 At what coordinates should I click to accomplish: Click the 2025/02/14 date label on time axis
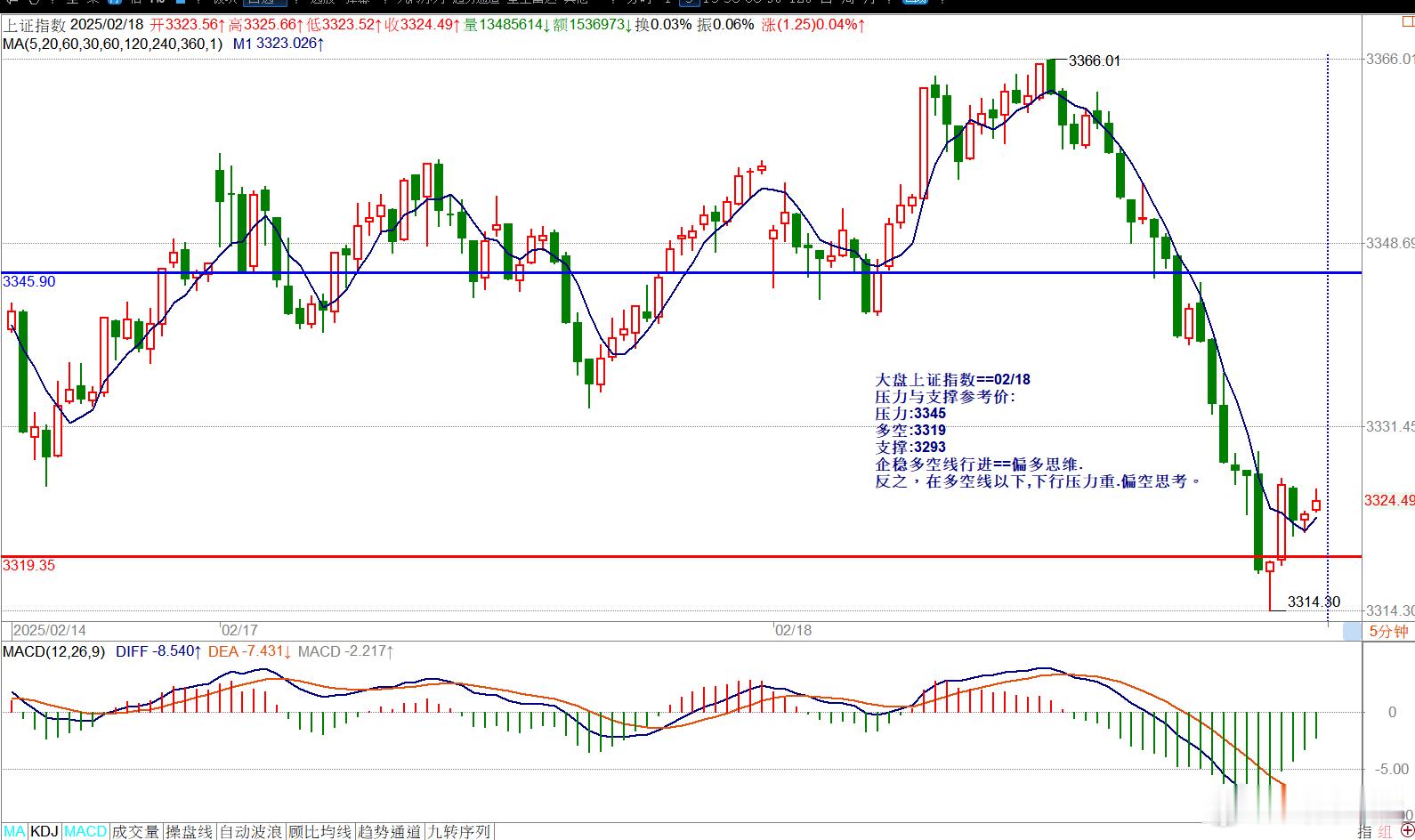50,630
